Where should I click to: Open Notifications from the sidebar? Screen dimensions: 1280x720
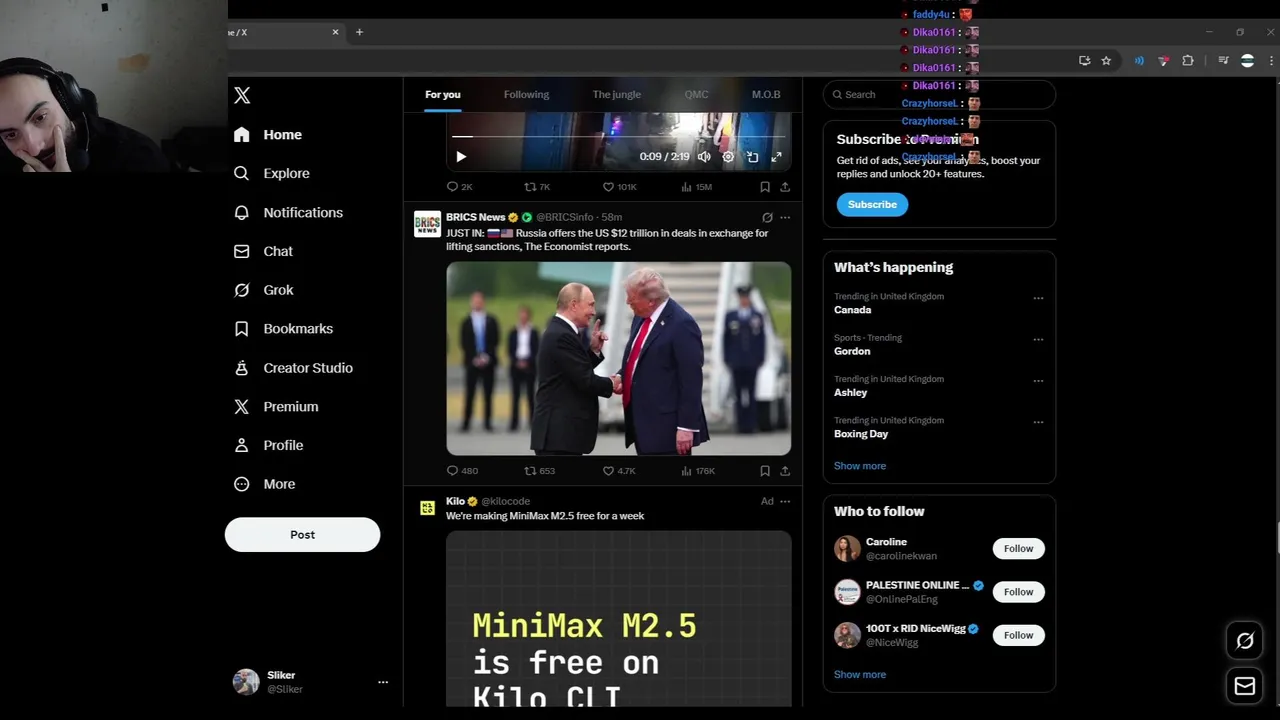288,212
